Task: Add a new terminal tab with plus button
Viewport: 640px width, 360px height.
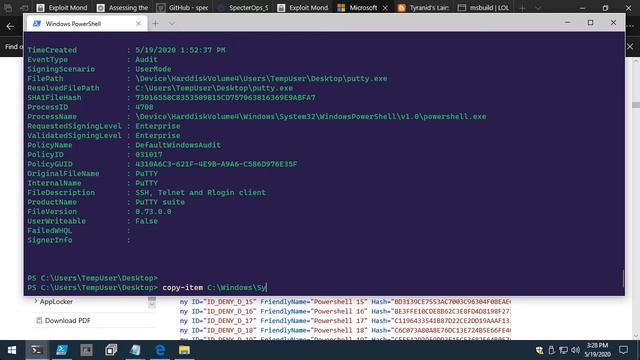Action: coord(156,24)
